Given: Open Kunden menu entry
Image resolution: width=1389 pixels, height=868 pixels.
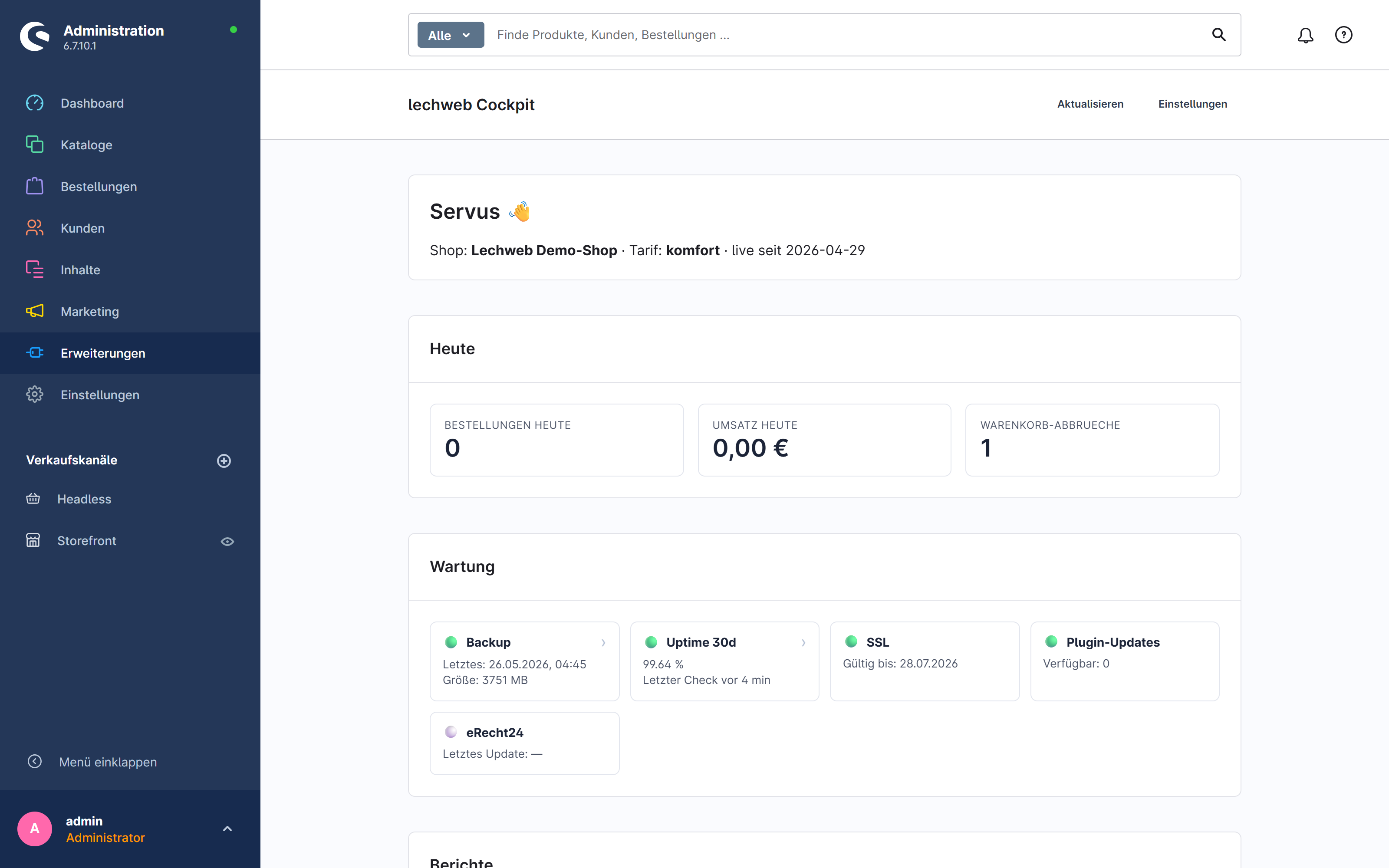Looking at the screenshot, I should [130, 228].
